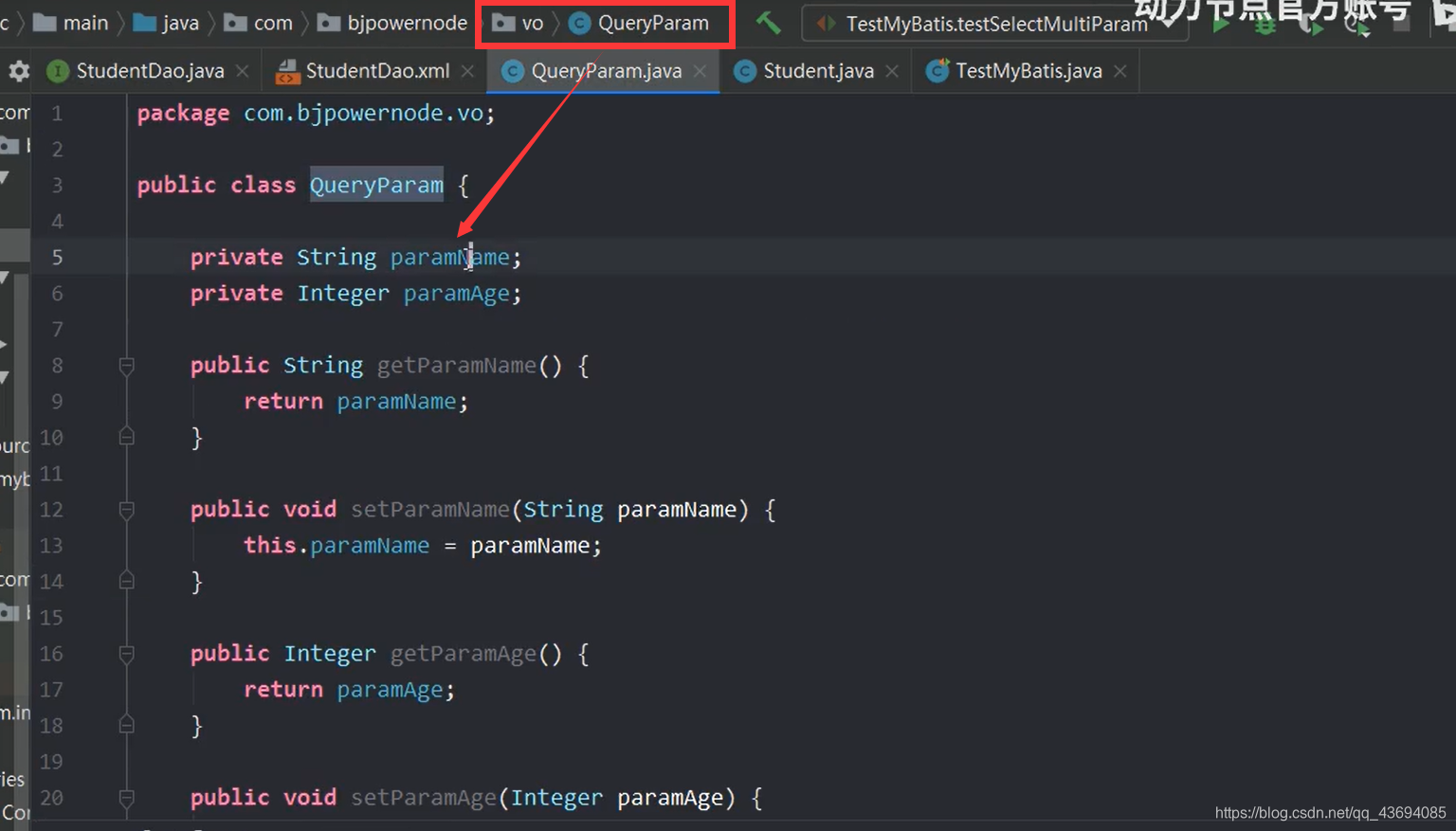Collapse setParamAge method fold at line 20

point(126,797)
